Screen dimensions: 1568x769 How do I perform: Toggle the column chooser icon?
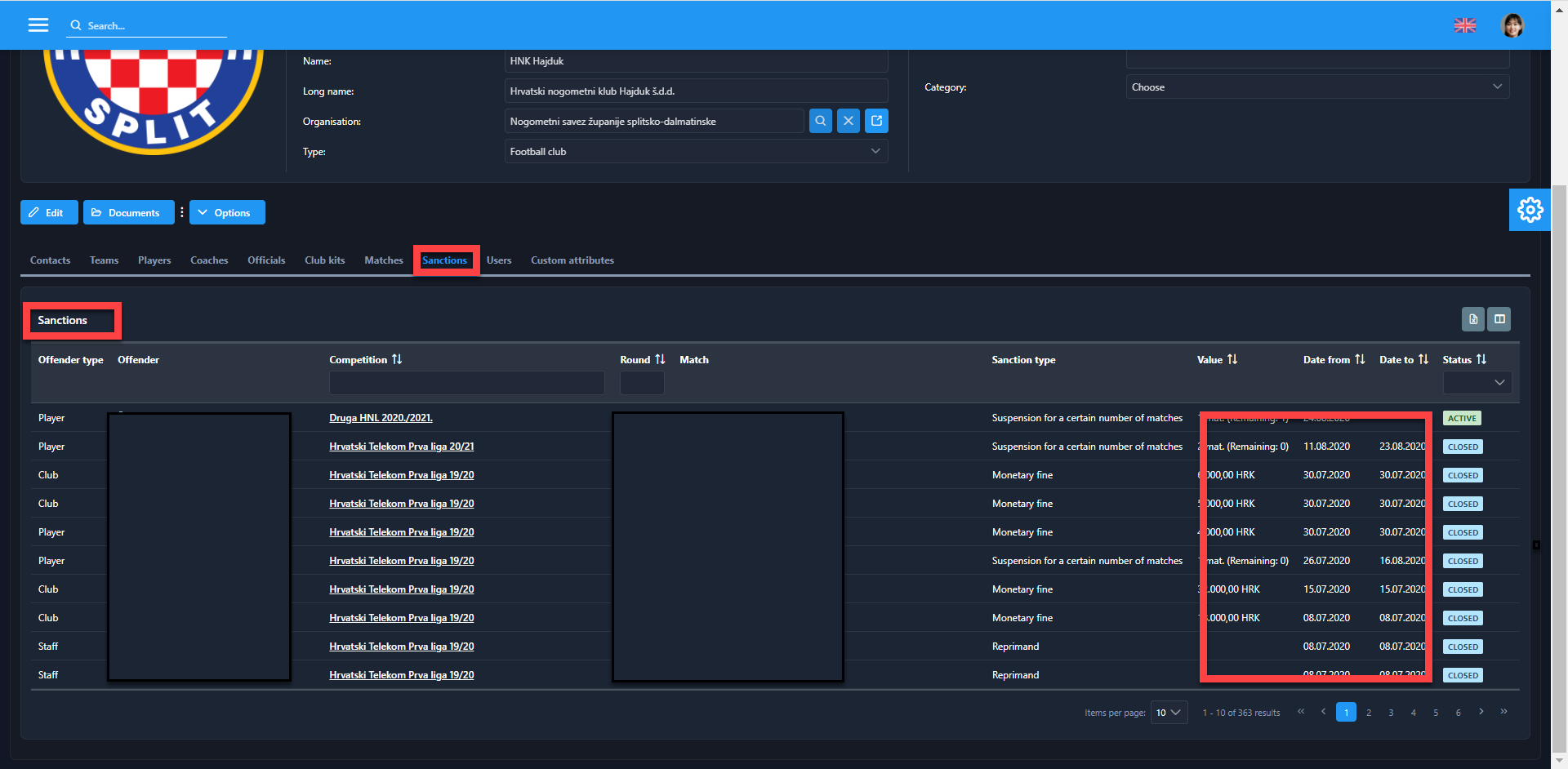pyautogui.click(x=1499, y=319)
